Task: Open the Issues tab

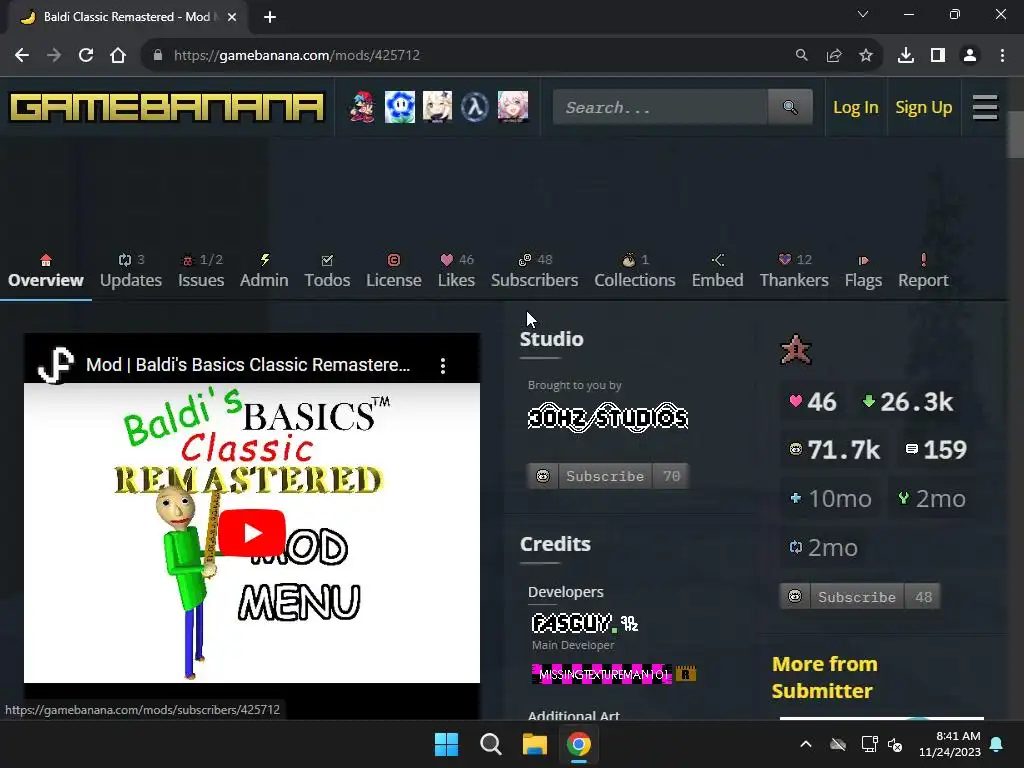Action: 201,271
